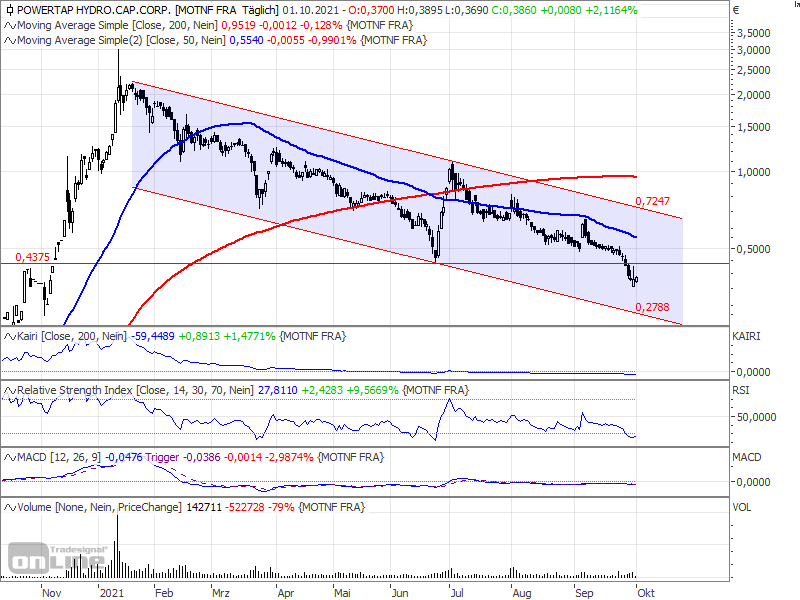Click the volume value 142711

coord(204,507)
